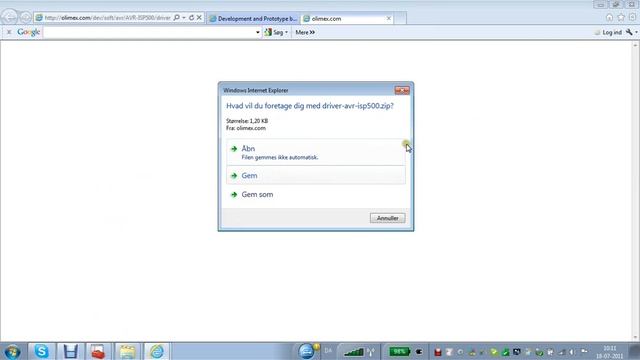Choose Gem som to save as

point(316,195)
